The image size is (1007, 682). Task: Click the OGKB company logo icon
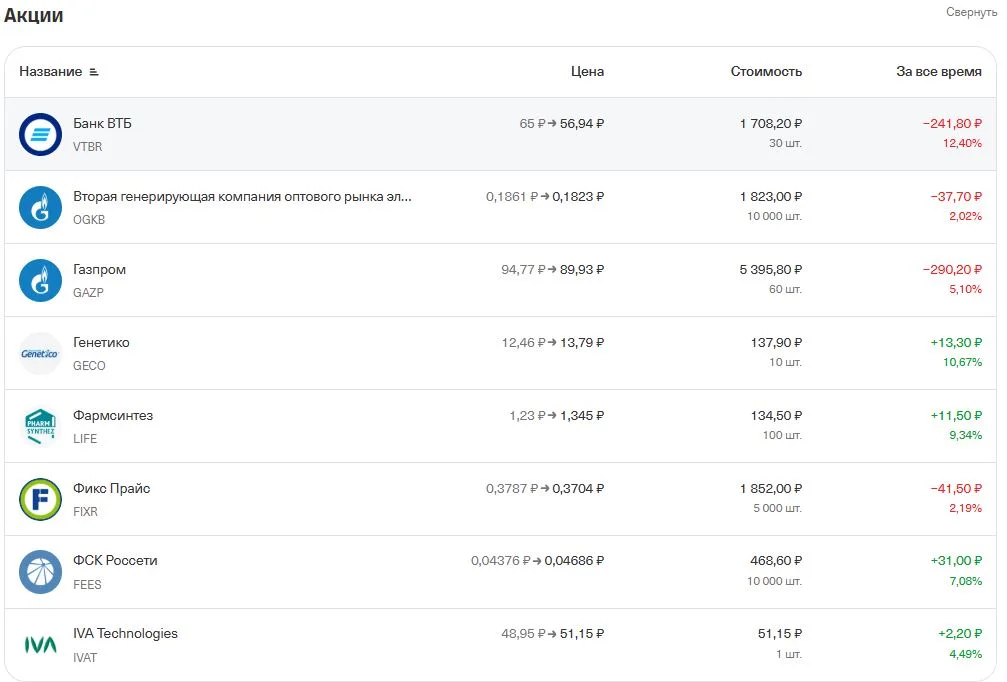coord(40,207)
